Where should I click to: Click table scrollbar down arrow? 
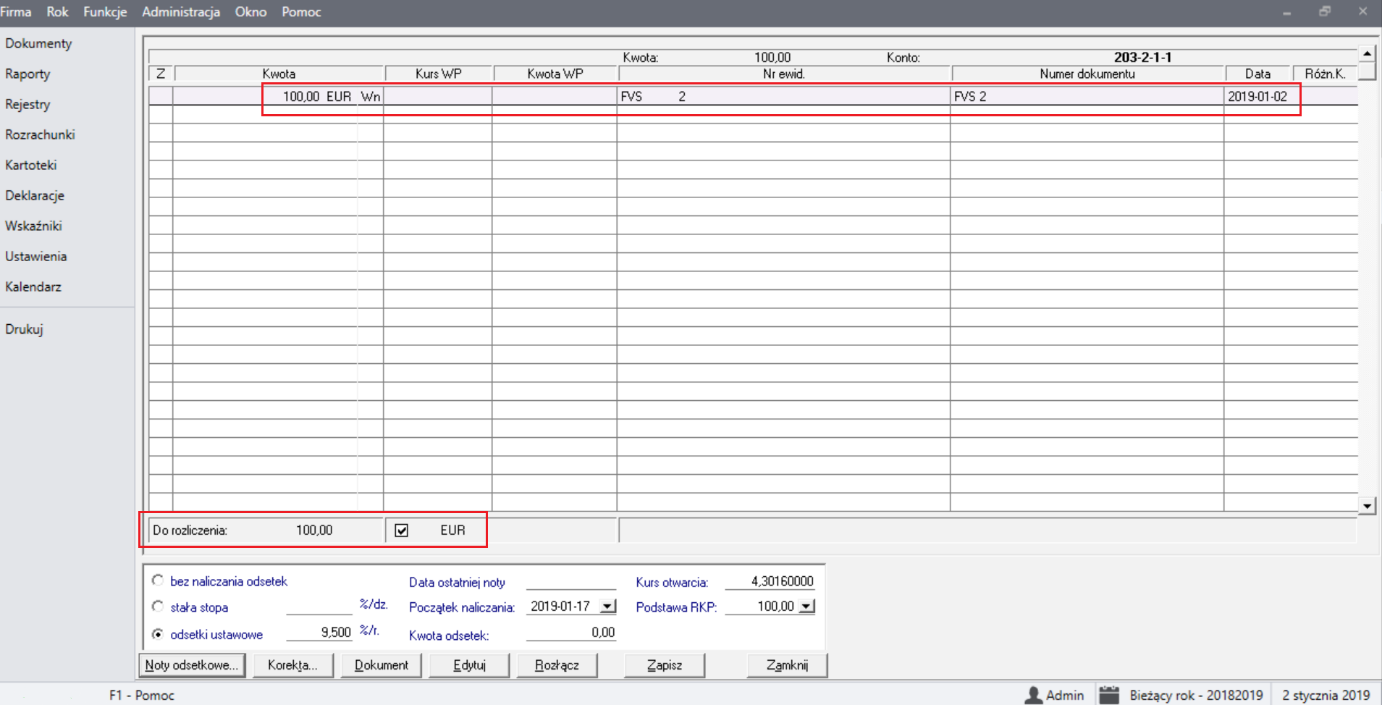click(x=1368, y=507)
